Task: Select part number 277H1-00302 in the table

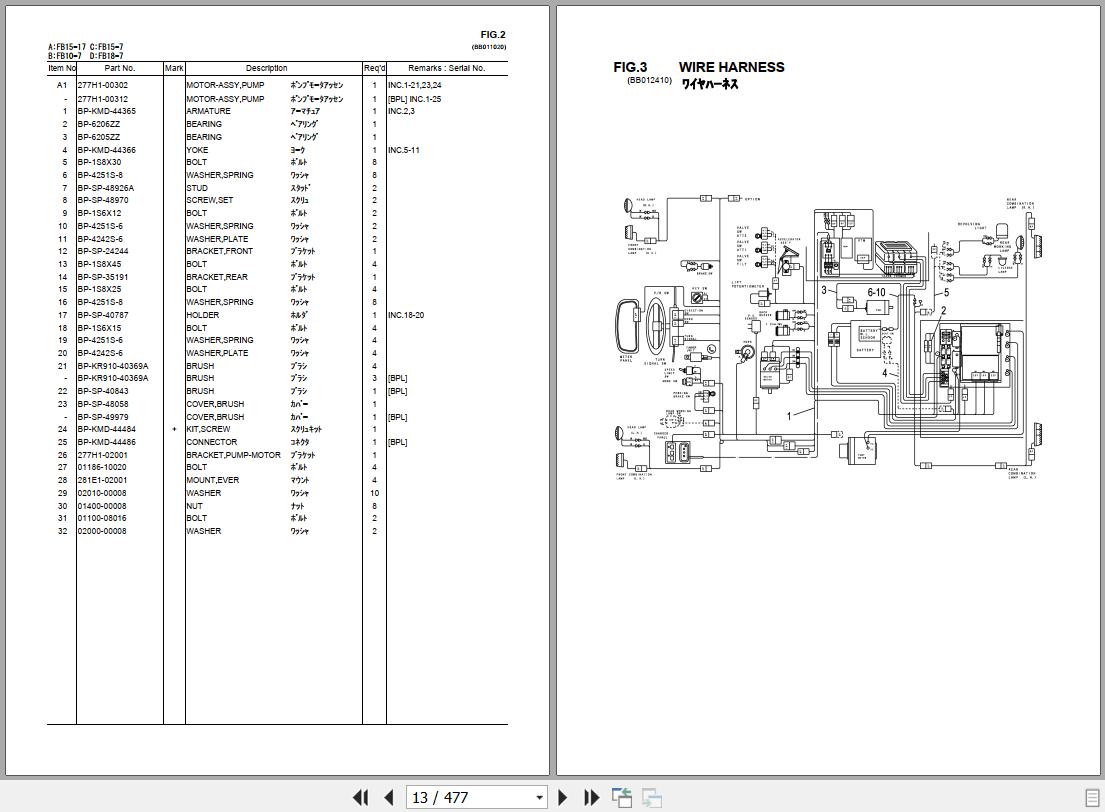Action: coord(105,85)
